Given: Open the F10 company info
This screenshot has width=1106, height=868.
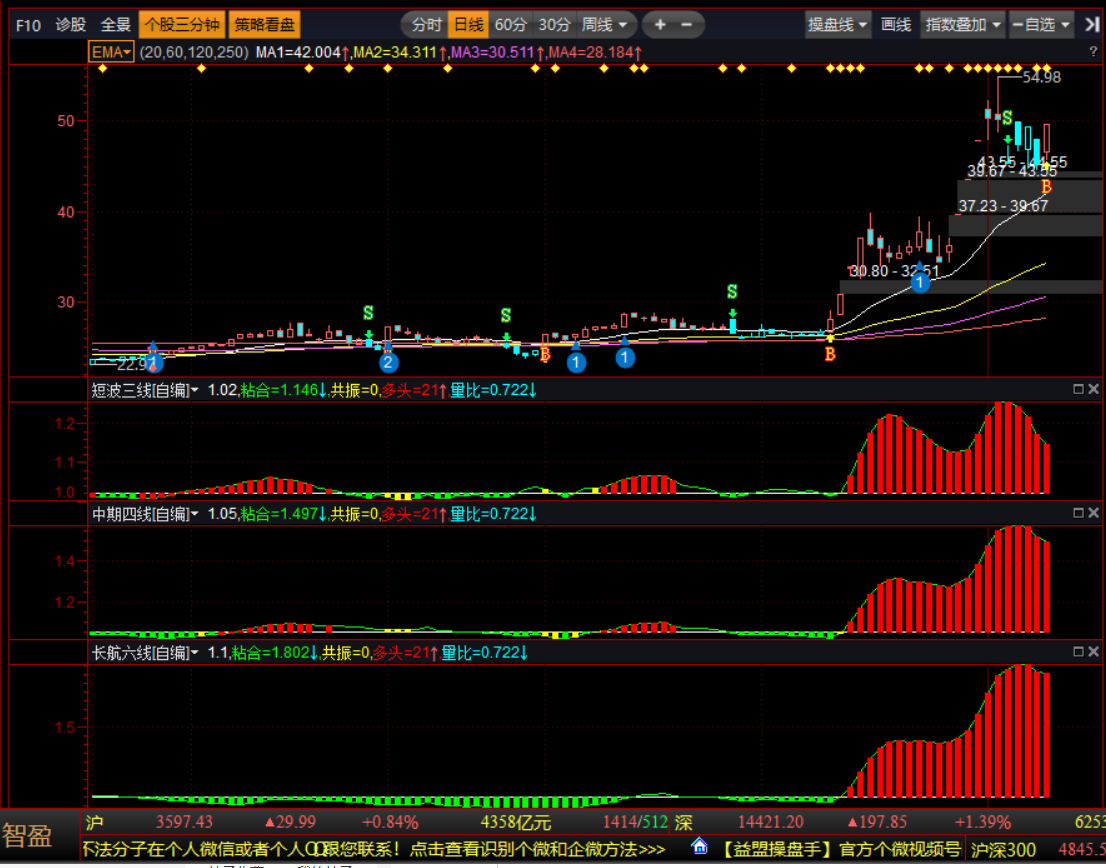Looking at the screenshot, I should point(28,25).
